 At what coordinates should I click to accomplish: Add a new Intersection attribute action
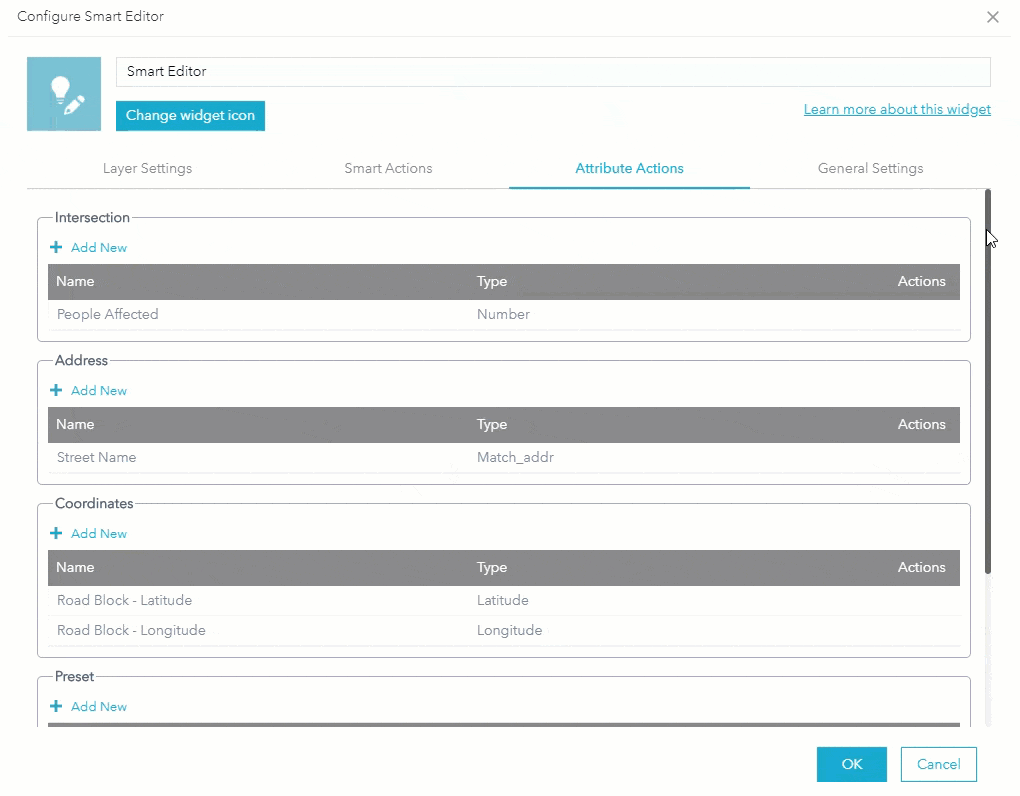click(x=88, y=247)
